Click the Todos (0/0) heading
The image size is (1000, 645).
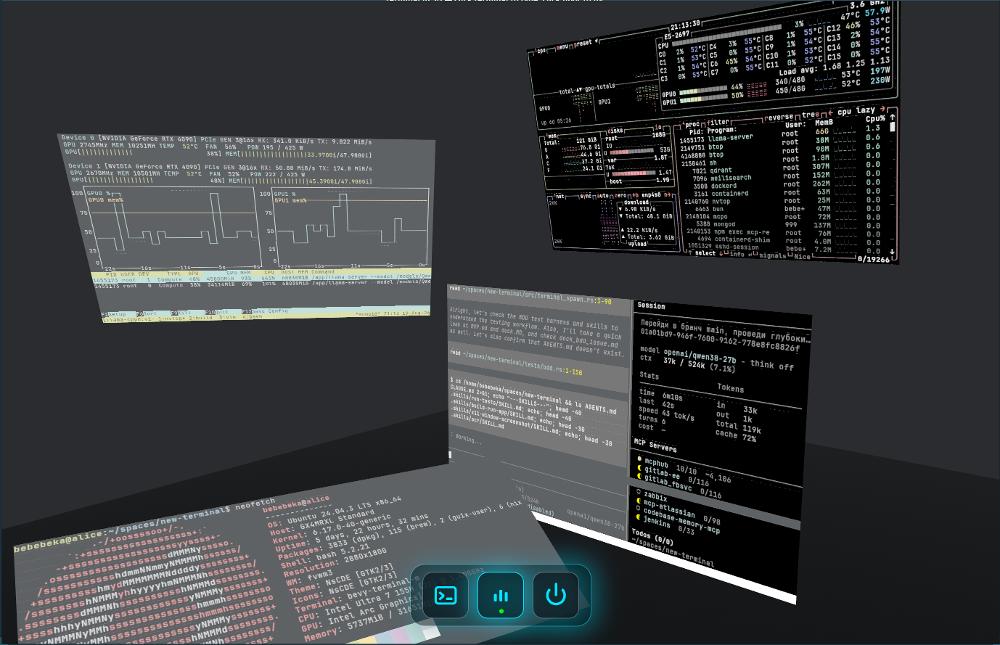pos(652,536)
